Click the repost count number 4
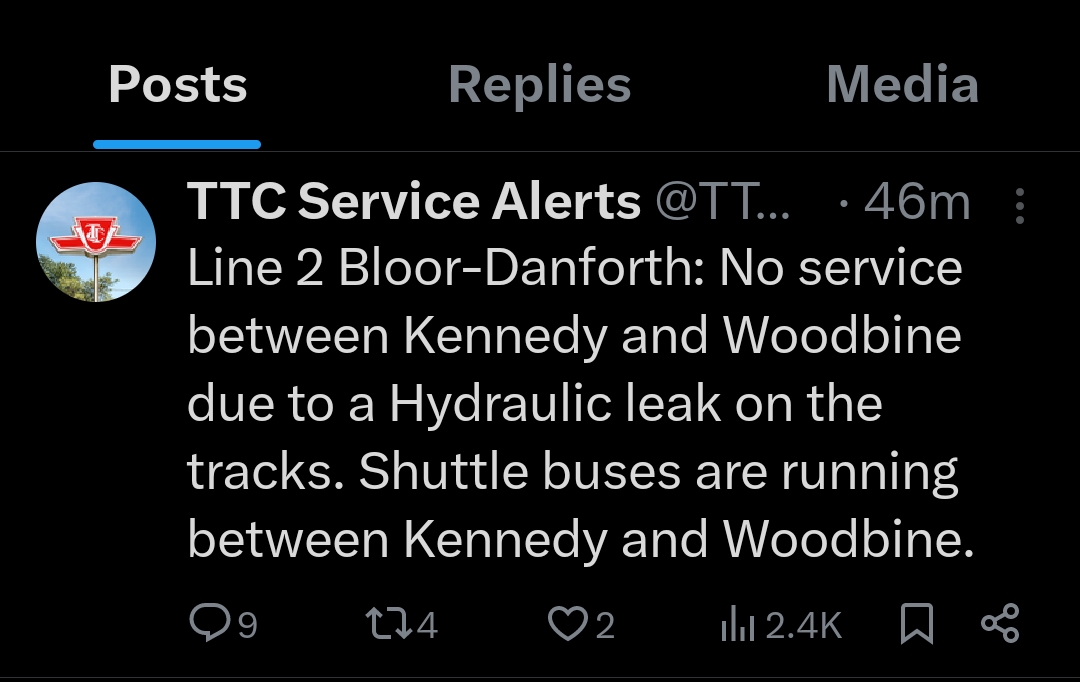The width and height of the screenshot is (1080, 682). tap(427, 626)
